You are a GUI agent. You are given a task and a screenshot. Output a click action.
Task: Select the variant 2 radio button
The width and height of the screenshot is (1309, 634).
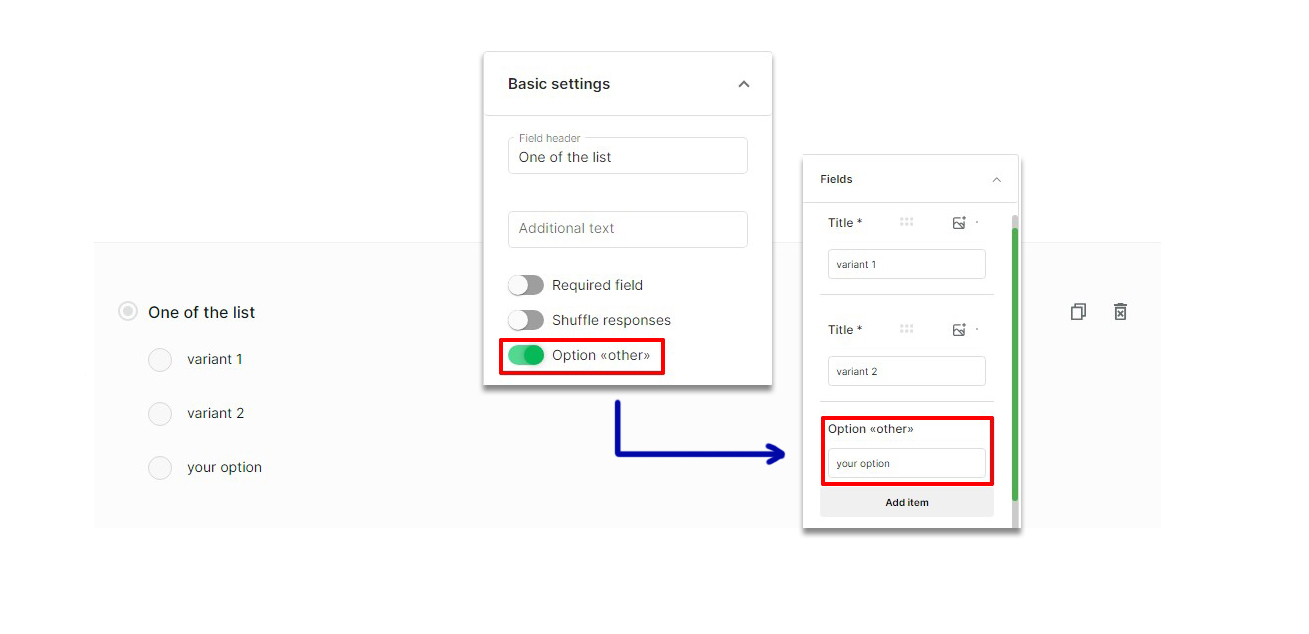coord(160,413)
